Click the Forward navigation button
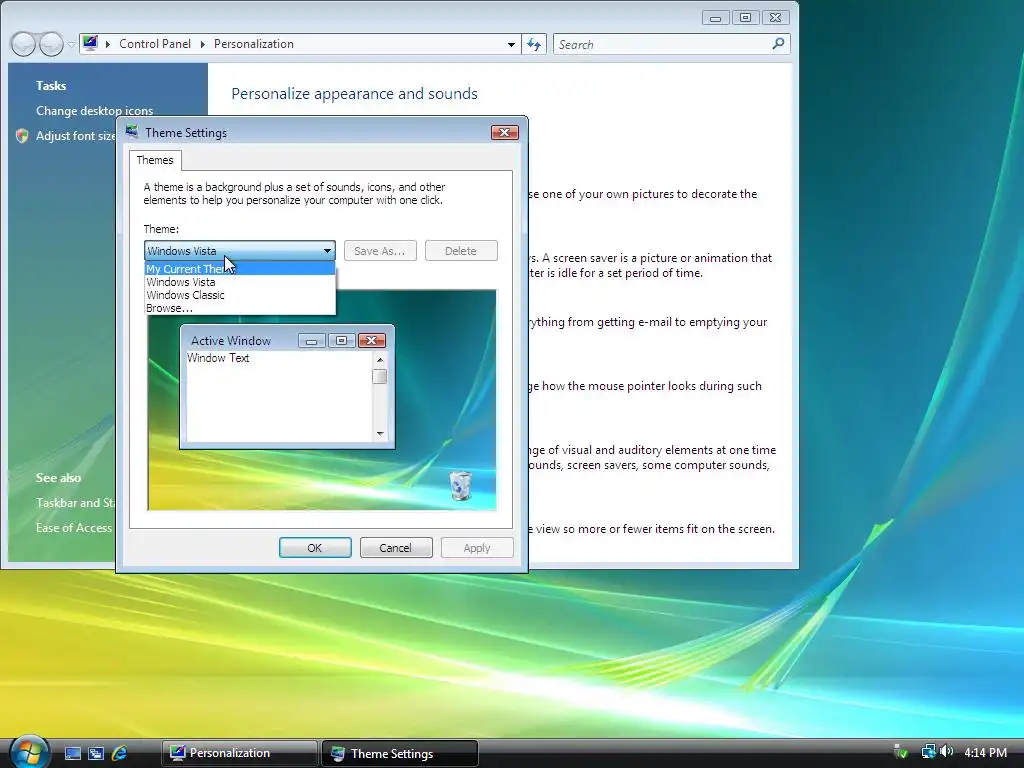 tap(51, 44)
